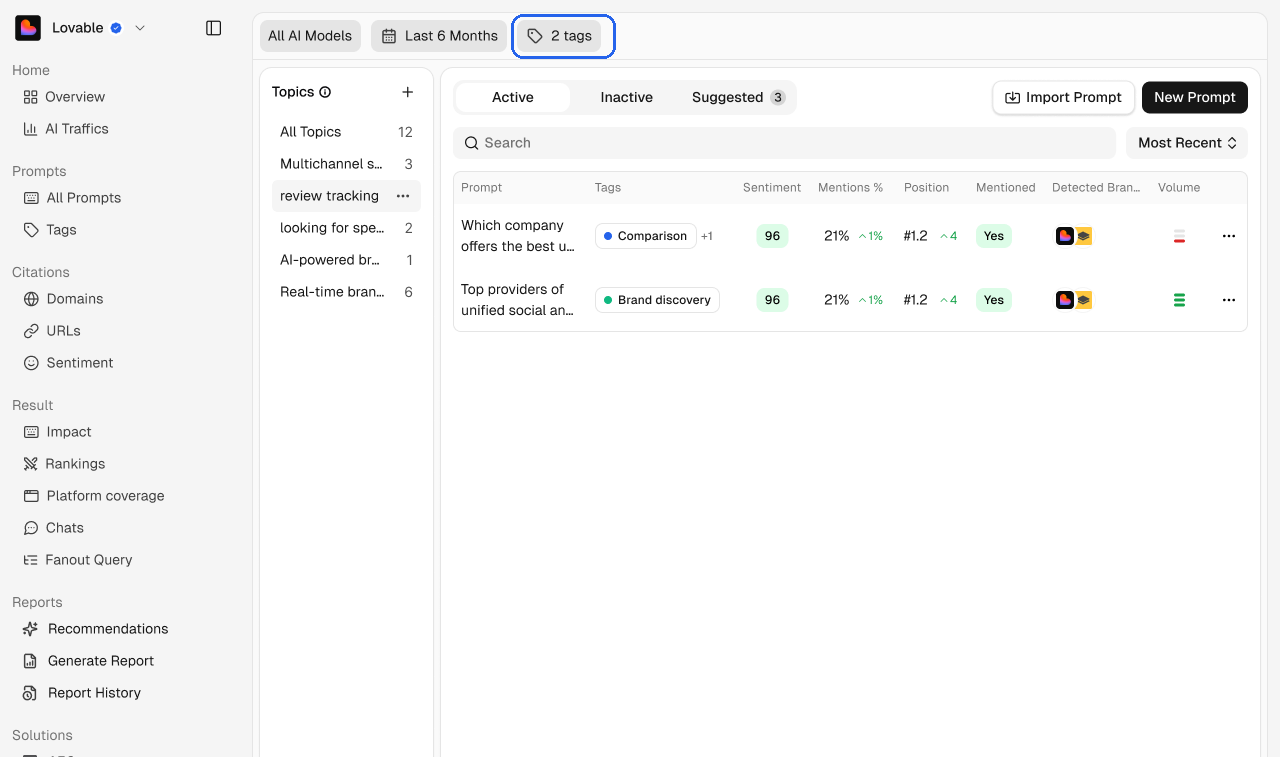Click the Topics info icon
The image size is (1280, 757).
coord(325,92)
